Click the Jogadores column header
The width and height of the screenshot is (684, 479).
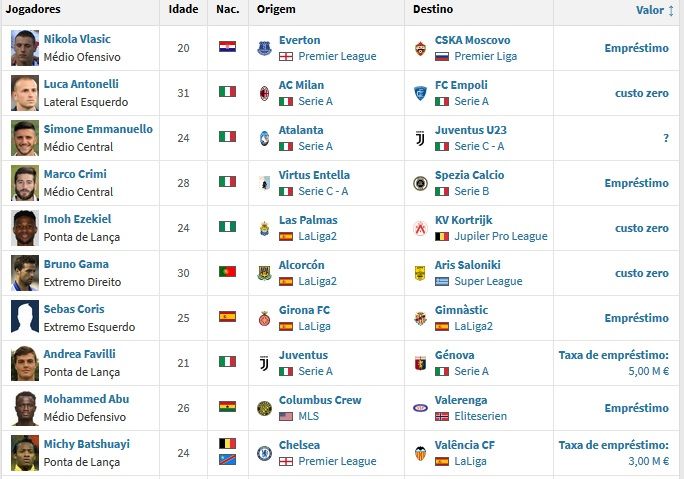33,10
